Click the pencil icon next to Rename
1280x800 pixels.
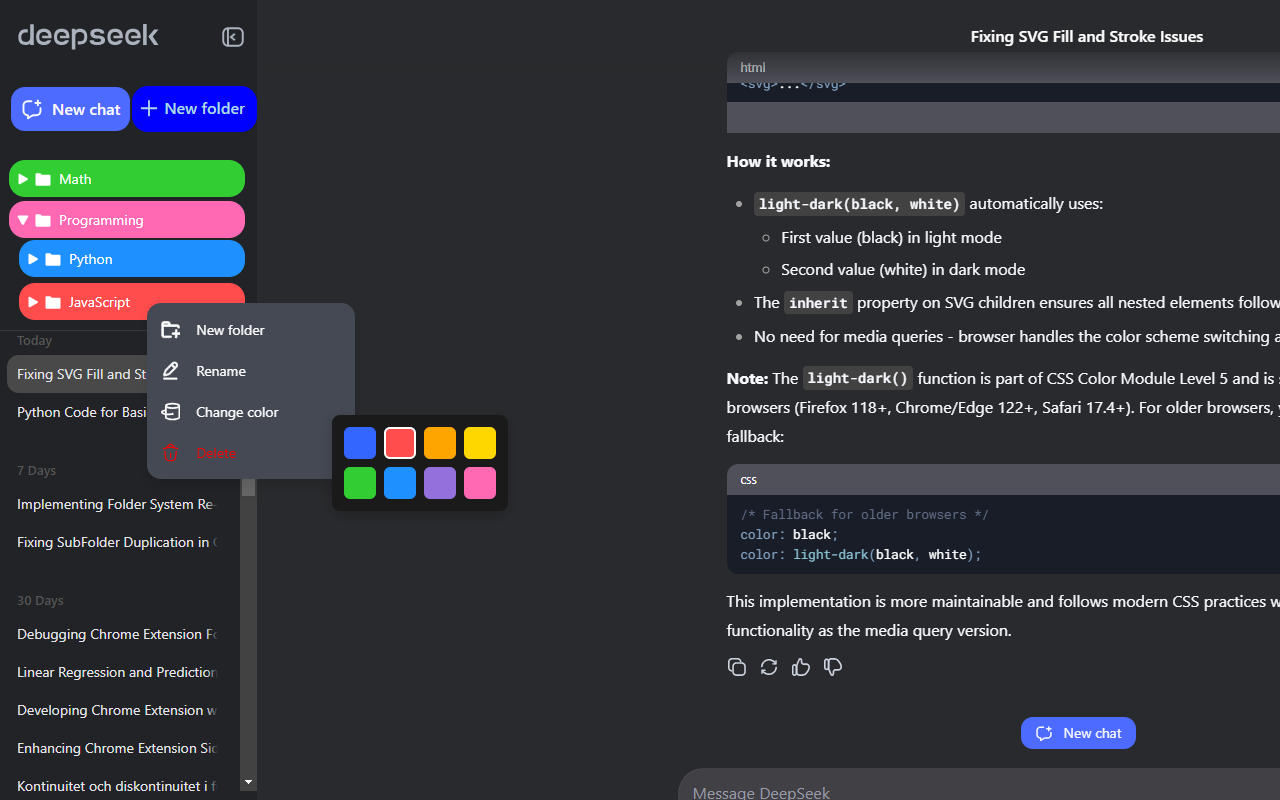pos(171,371)
